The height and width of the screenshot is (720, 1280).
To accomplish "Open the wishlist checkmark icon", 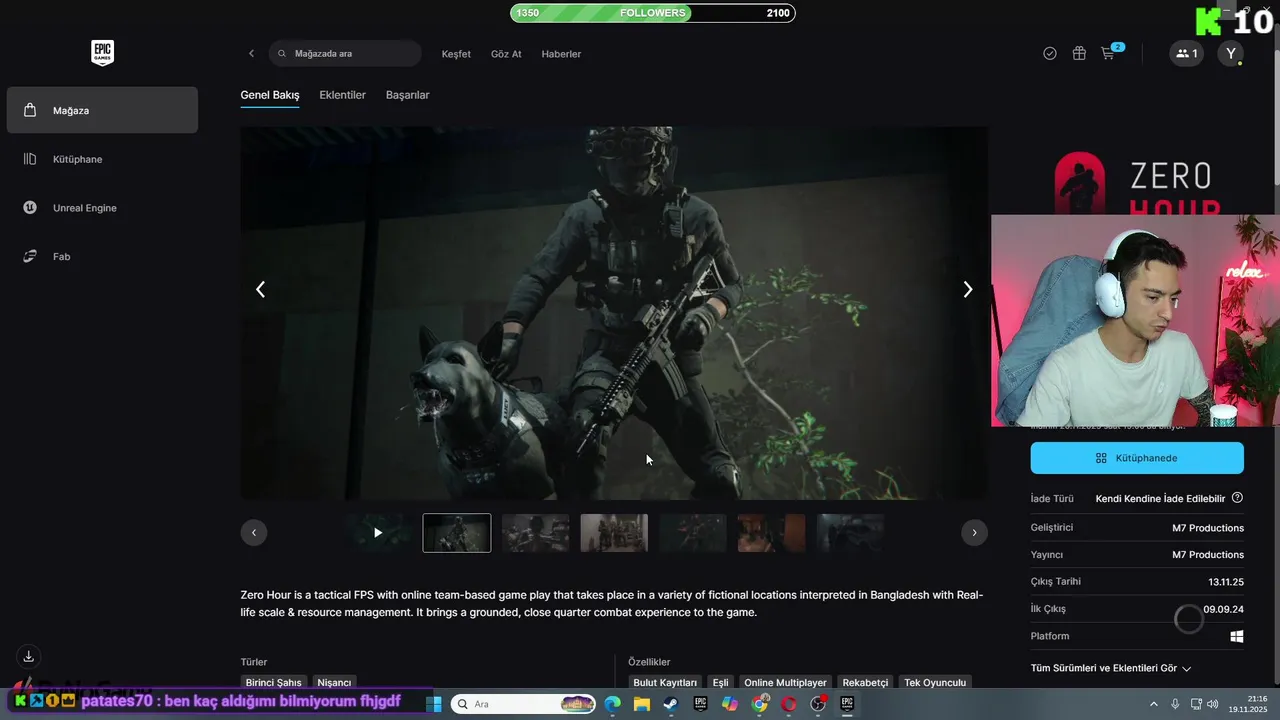I will point(1050,54).
